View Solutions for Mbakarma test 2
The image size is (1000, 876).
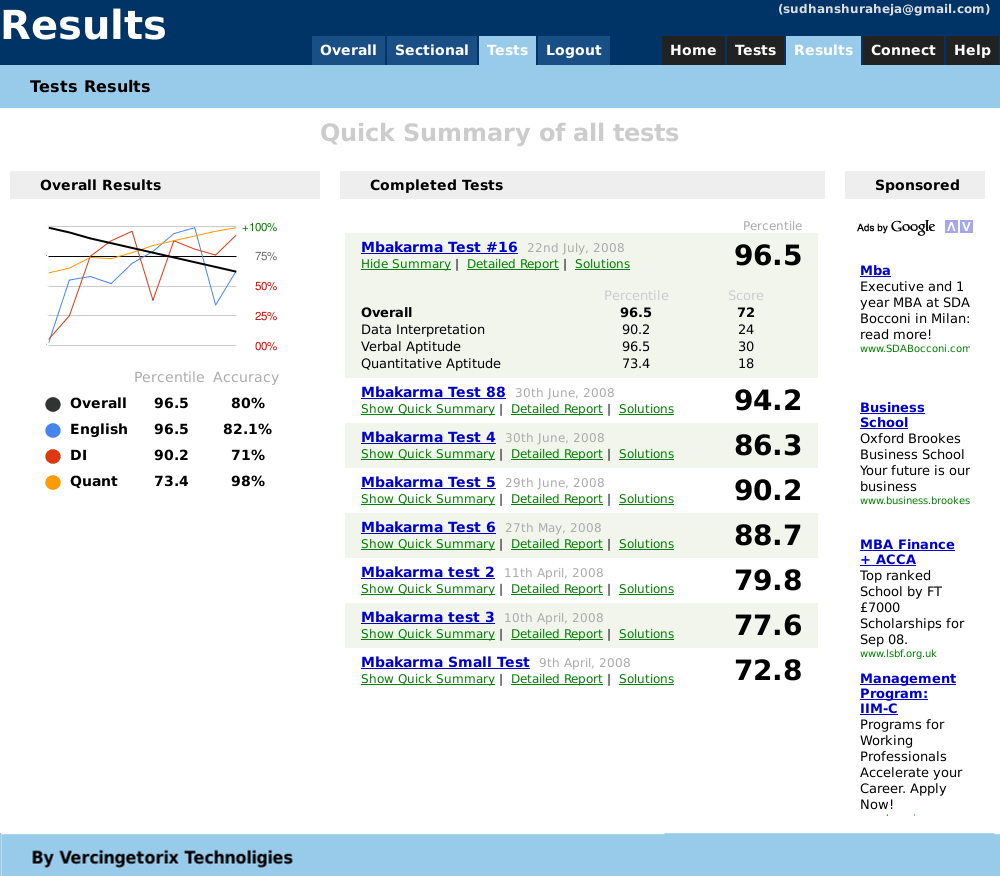pos(646,589)
